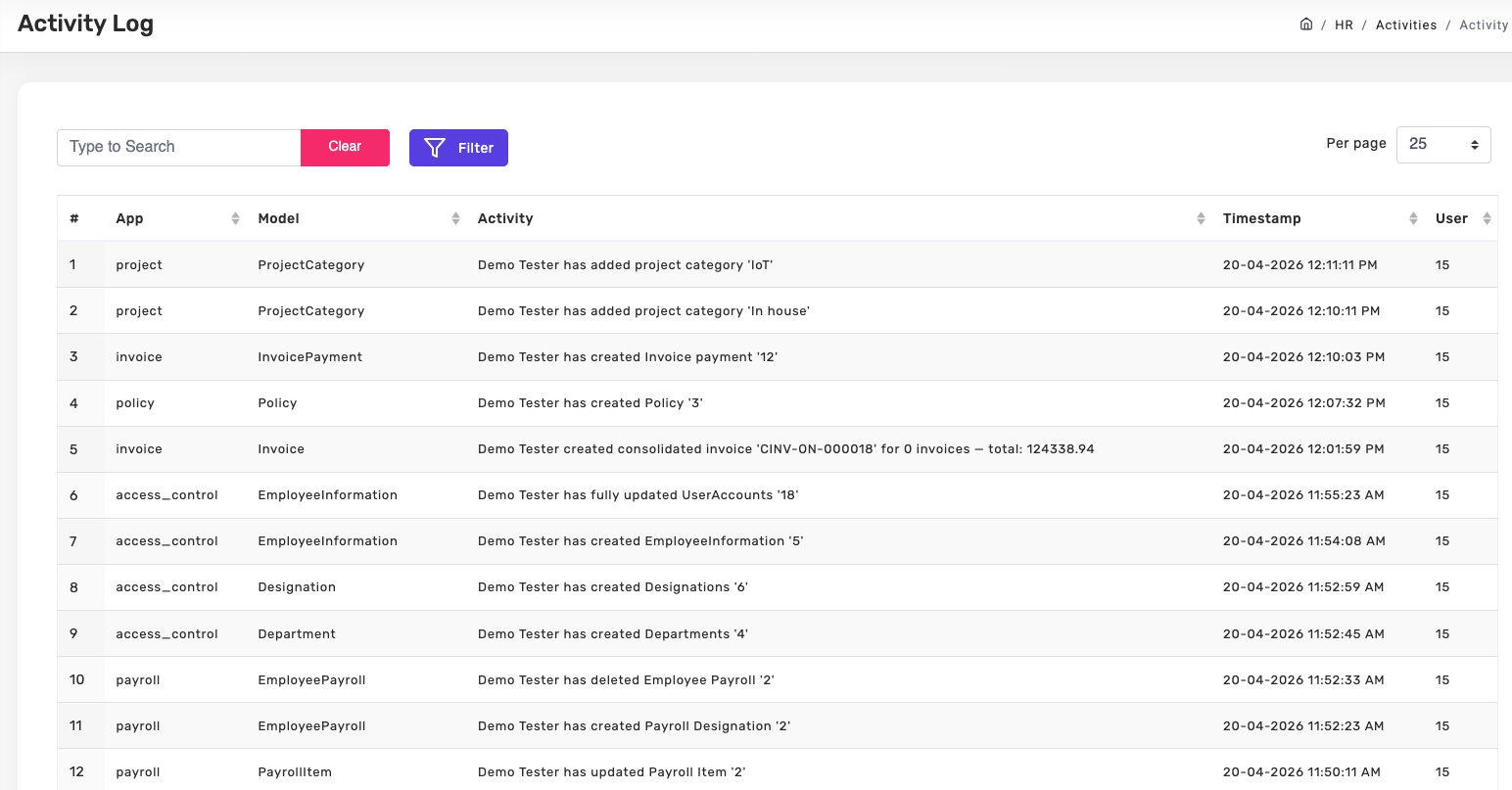Screen dimensions: 1512x790
Task: Click the Timestamp column header label
Action: pyautogui.click(x=1261, y=218)
